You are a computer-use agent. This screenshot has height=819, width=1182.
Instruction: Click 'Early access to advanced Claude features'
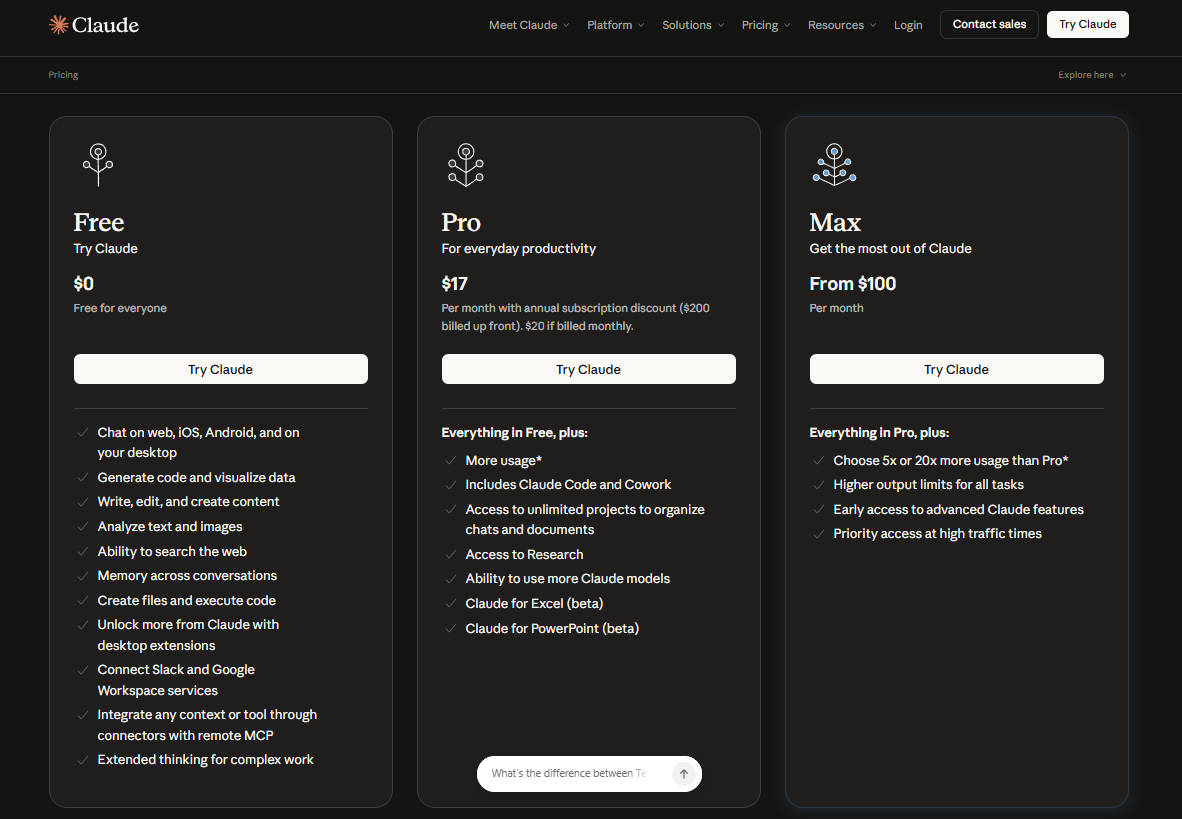point(958,509)
